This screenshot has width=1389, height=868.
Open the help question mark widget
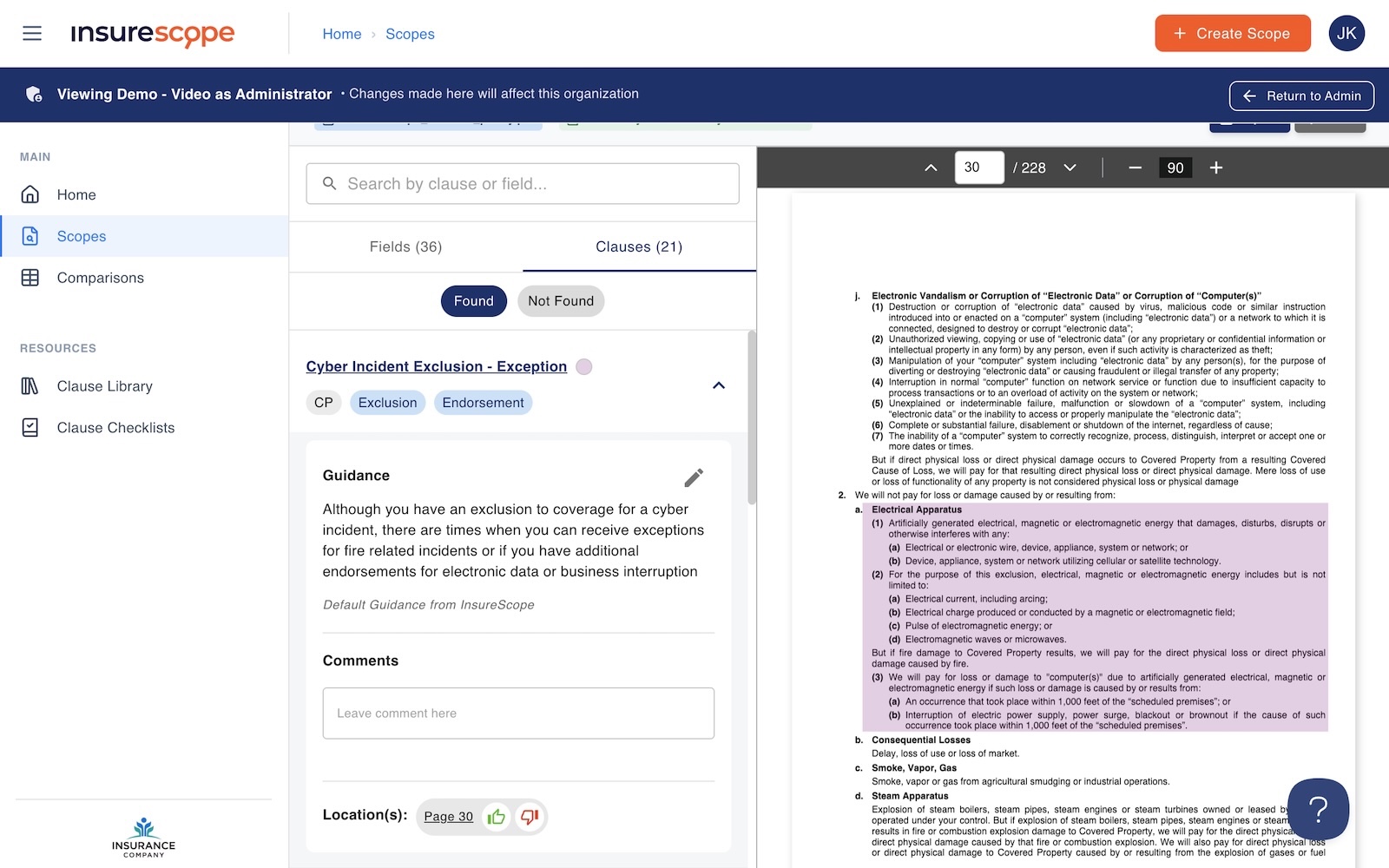point(1318,809)
